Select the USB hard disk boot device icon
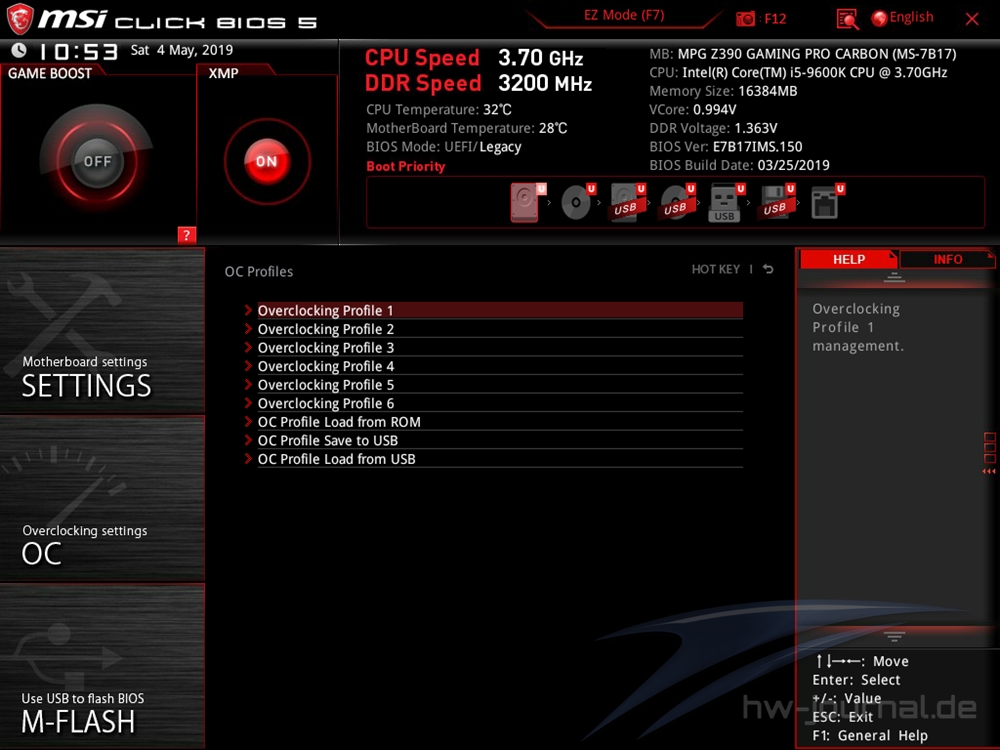 (x=627, y=202)
